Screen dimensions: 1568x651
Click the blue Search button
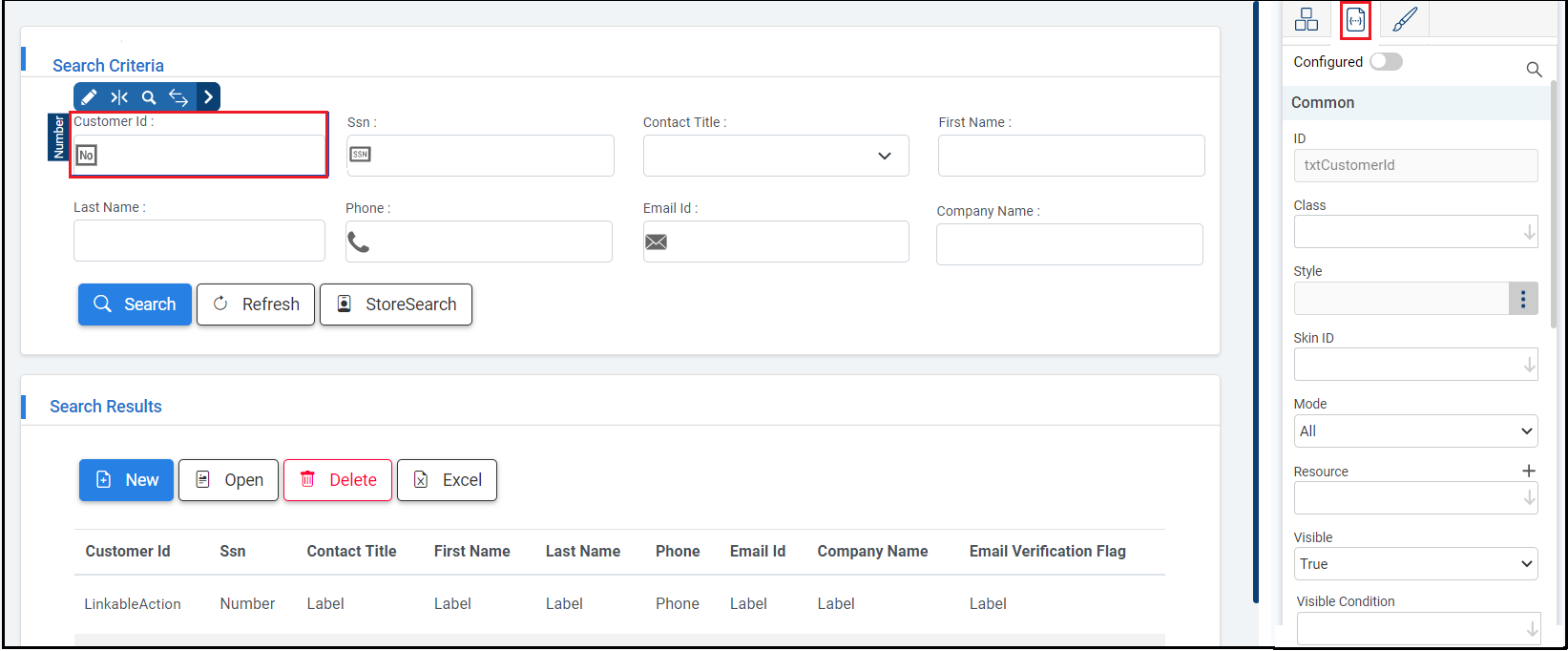pos(135,304)
